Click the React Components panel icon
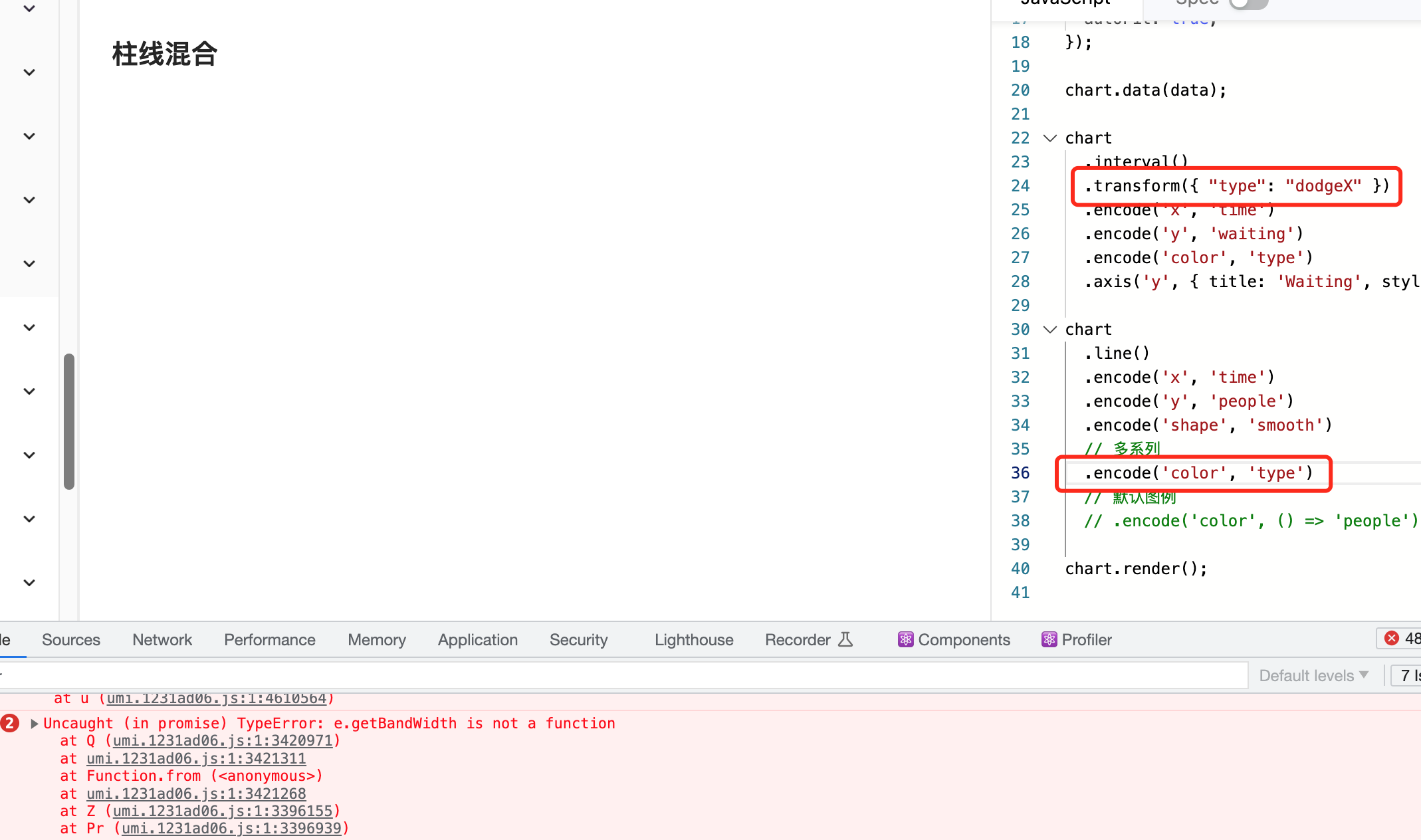This screenshot has width=1421, height=840. (x=905, y=639)
